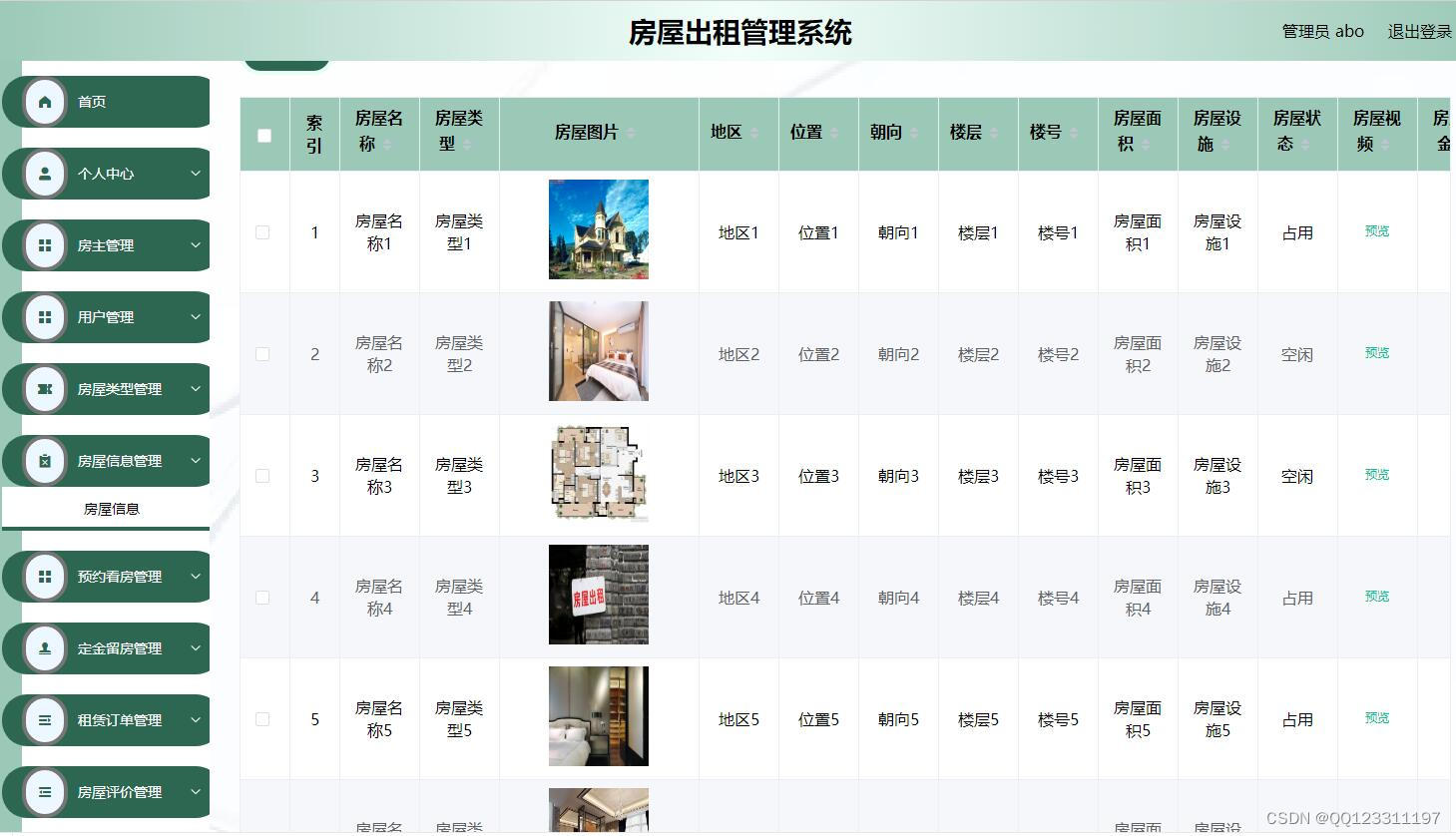Open the 首页 menu item
Image resolution: width=1456 pixels, height=836 pixels.
pyautogui.click(x=107, y=102)
